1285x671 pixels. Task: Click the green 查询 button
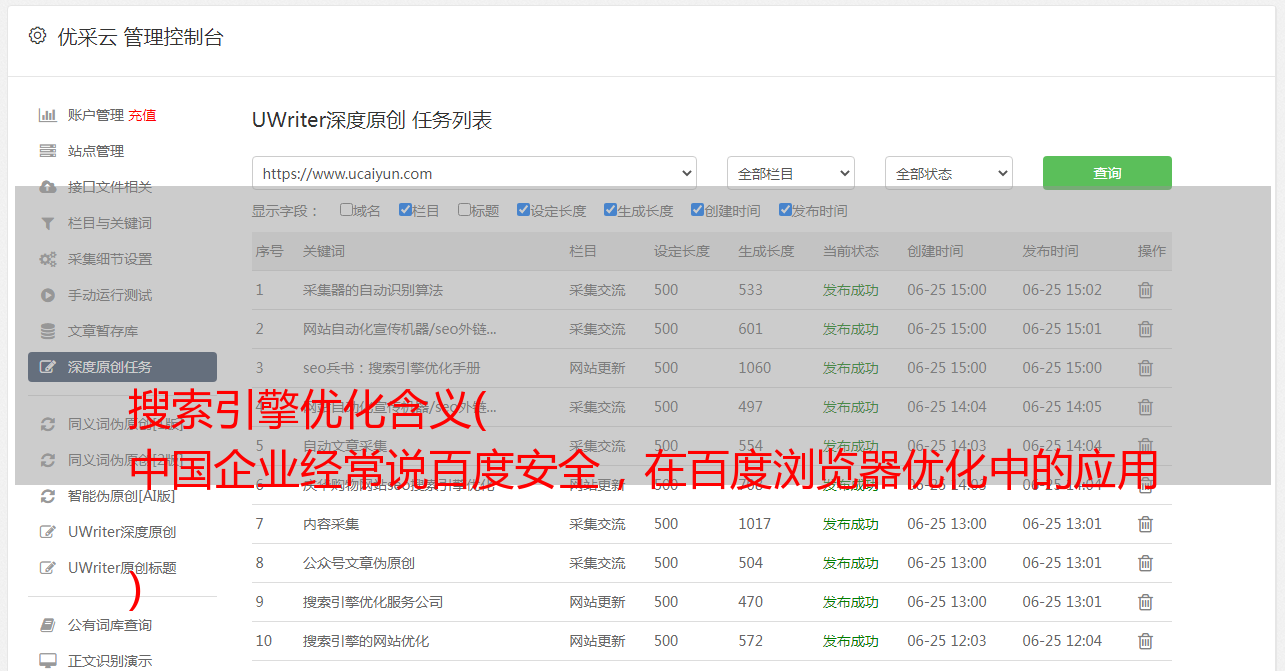(1107, 173)
